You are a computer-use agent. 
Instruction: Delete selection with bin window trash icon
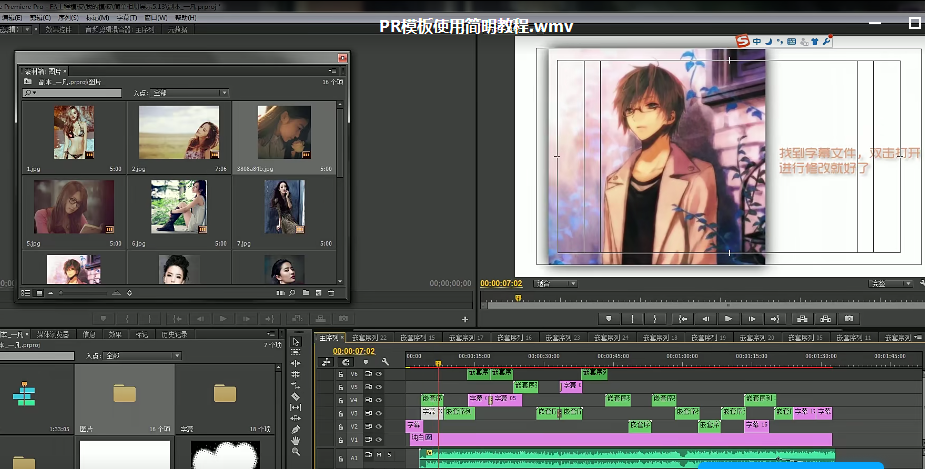pos(331,293)
